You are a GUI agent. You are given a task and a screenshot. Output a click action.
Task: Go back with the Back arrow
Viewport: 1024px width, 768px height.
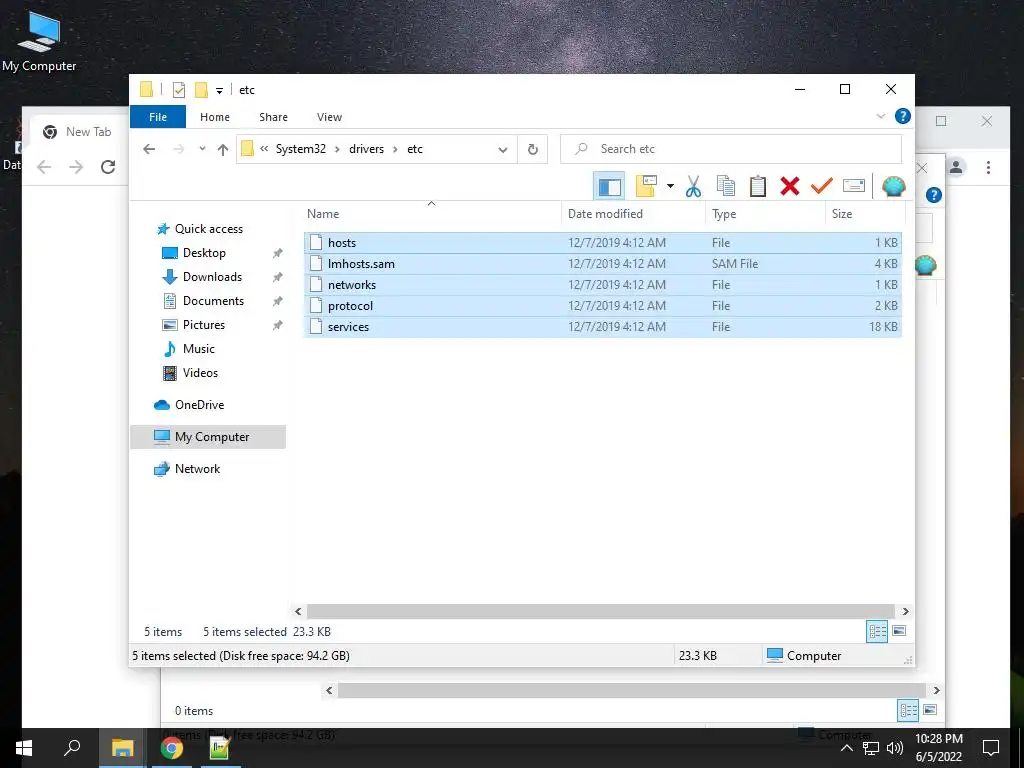pyautogui.click(x=149, y=149)
